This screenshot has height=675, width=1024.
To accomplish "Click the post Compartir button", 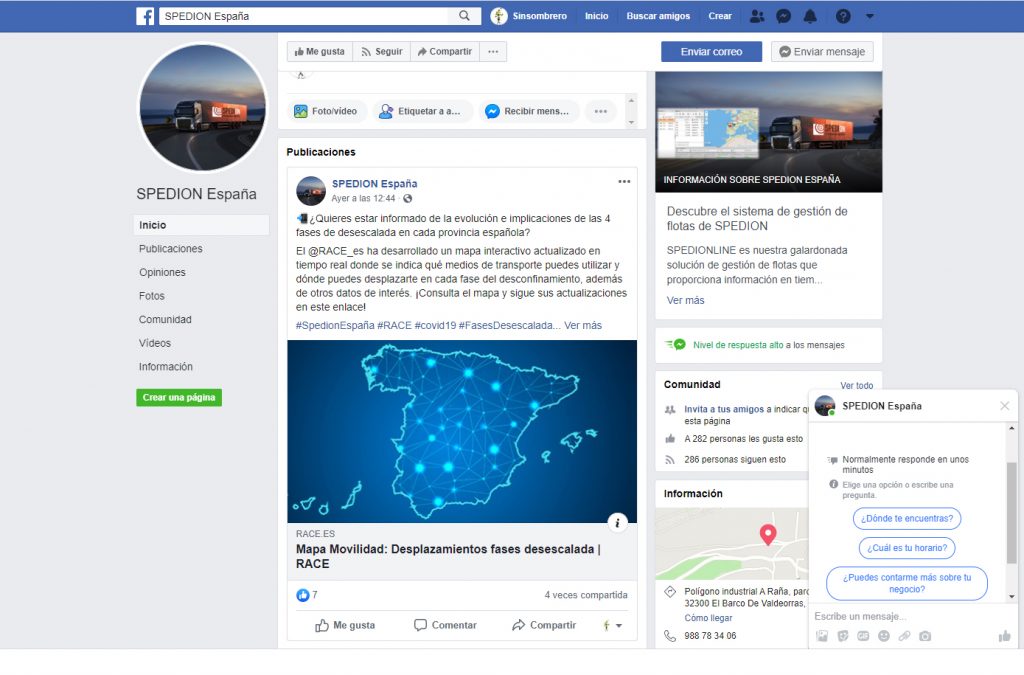I will 544,625.
